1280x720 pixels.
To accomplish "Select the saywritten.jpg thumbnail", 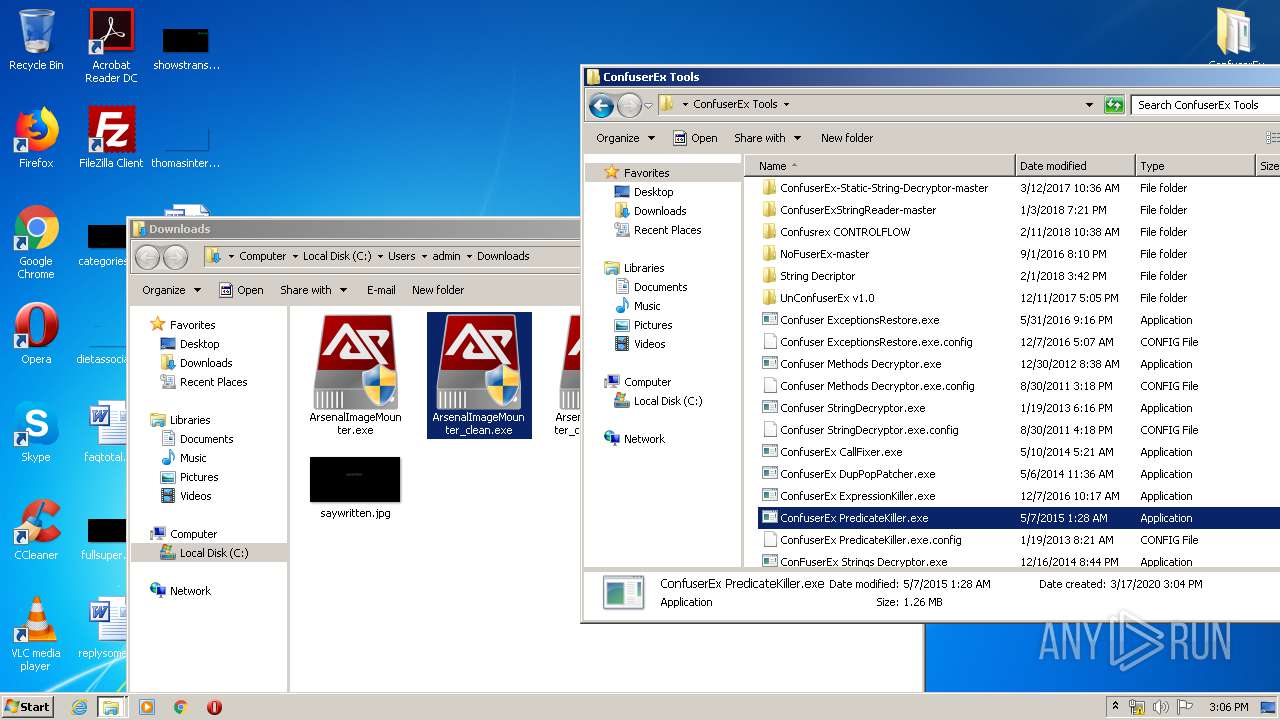I will 355,488.
